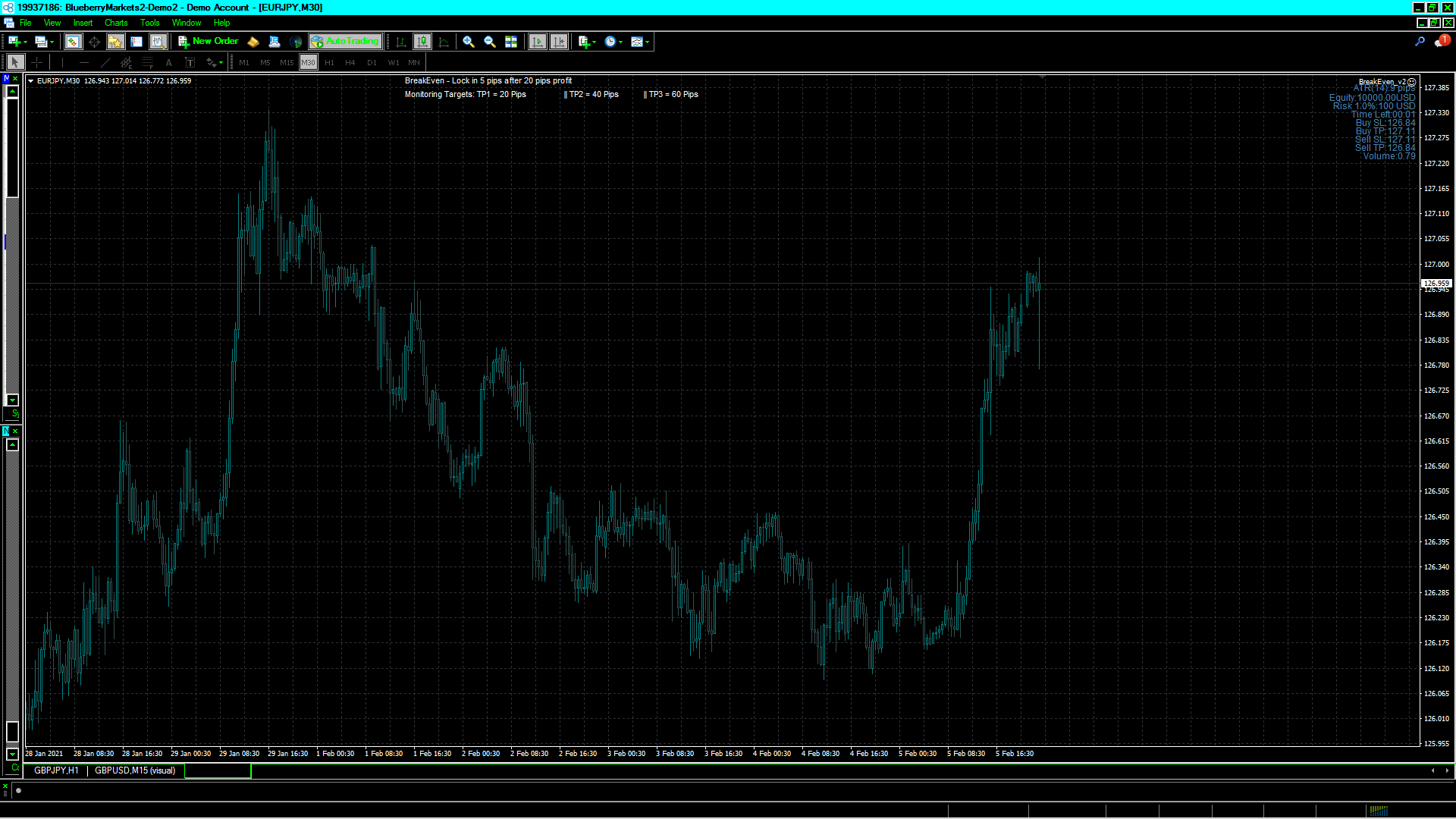Click the New Order button

tap(208, 42)
